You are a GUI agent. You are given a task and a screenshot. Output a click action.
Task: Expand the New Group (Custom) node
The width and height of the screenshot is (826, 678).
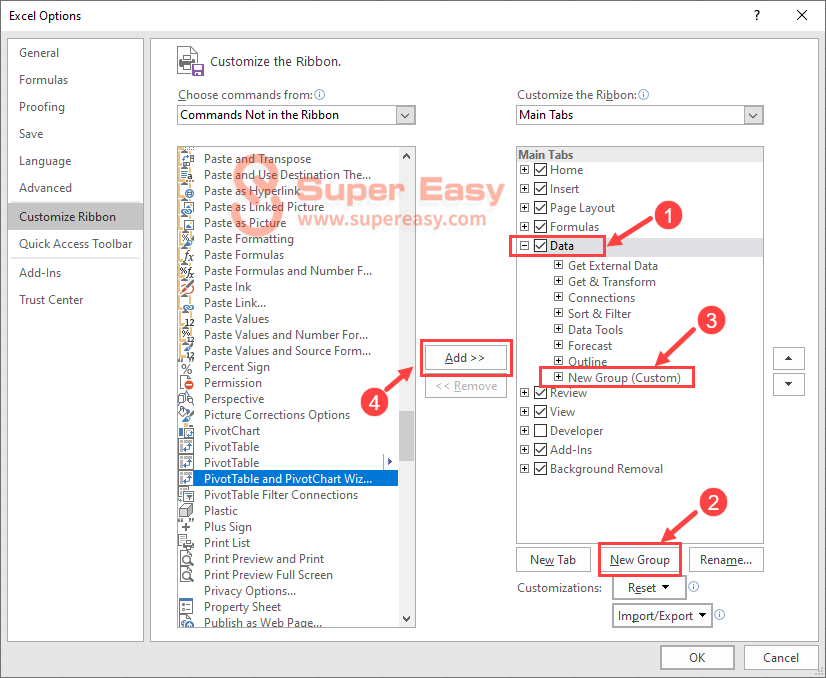pyautogui.click(x=558, y=377)
